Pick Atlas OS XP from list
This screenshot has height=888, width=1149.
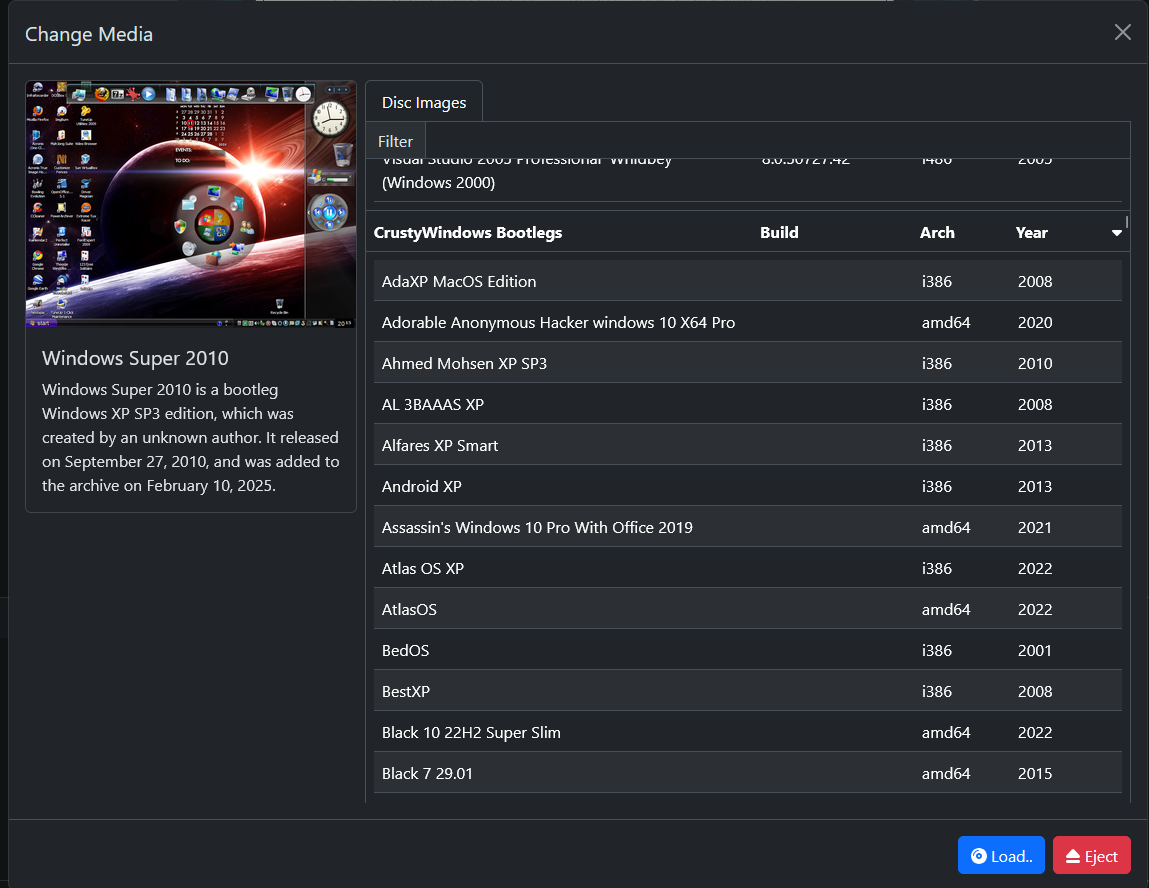pos(747,569)
